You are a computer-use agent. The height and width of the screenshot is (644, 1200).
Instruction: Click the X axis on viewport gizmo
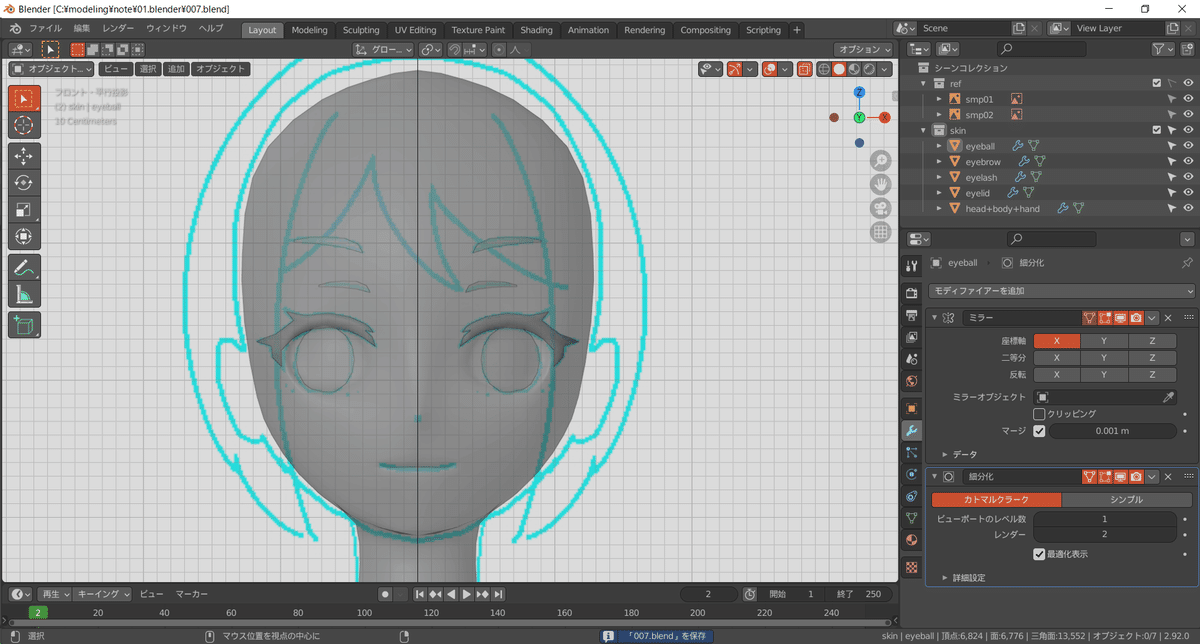coord(884,117)
